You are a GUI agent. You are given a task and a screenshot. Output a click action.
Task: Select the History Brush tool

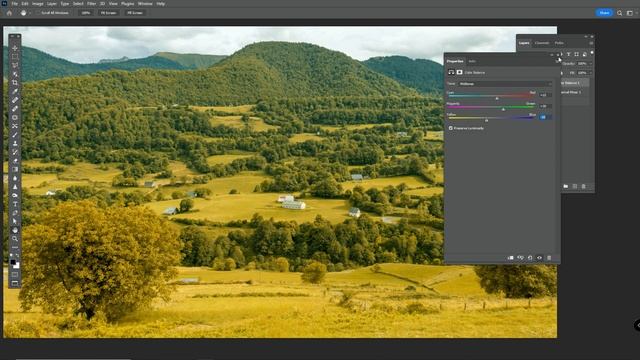(x=15, y=152)
